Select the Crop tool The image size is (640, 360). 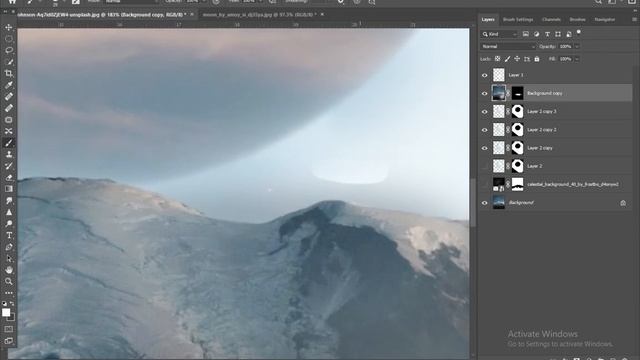[9, 73]
